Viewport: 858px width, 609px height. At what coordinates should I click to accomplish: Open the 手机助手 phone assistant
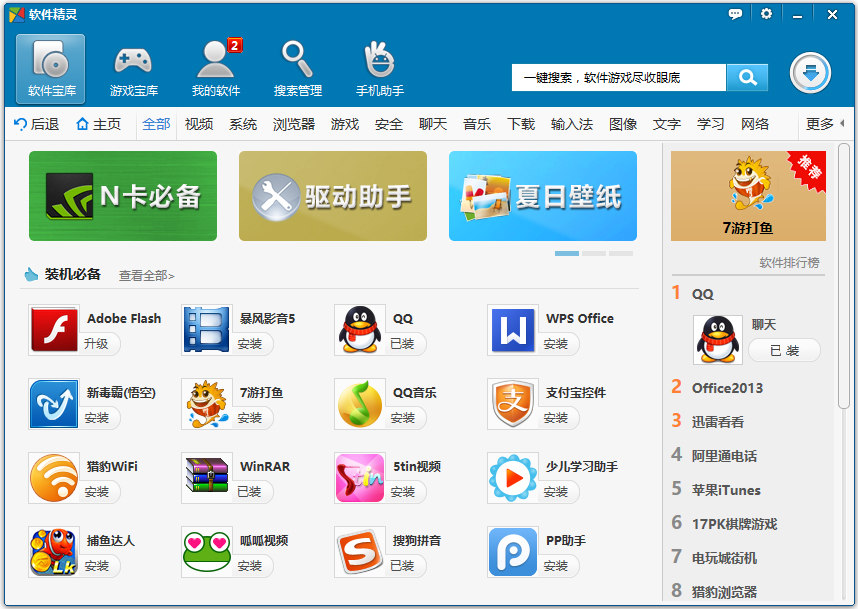click(383, 67)
